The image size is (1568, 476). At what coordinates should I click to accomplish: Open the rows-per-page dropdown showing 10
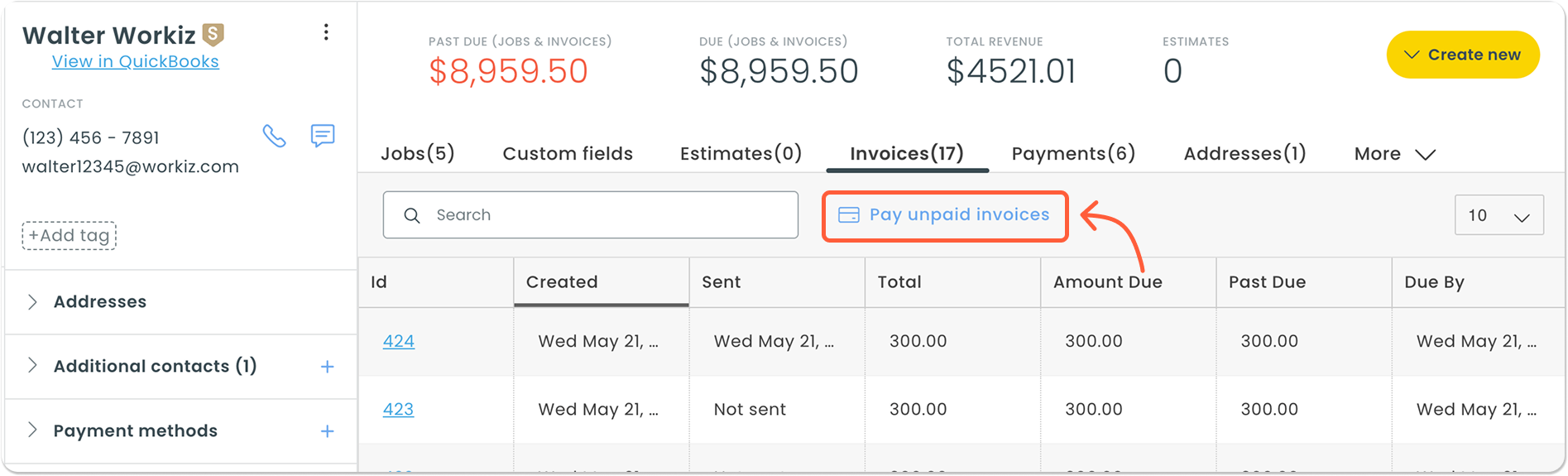pyautogui.click(x=1498, y=215)
